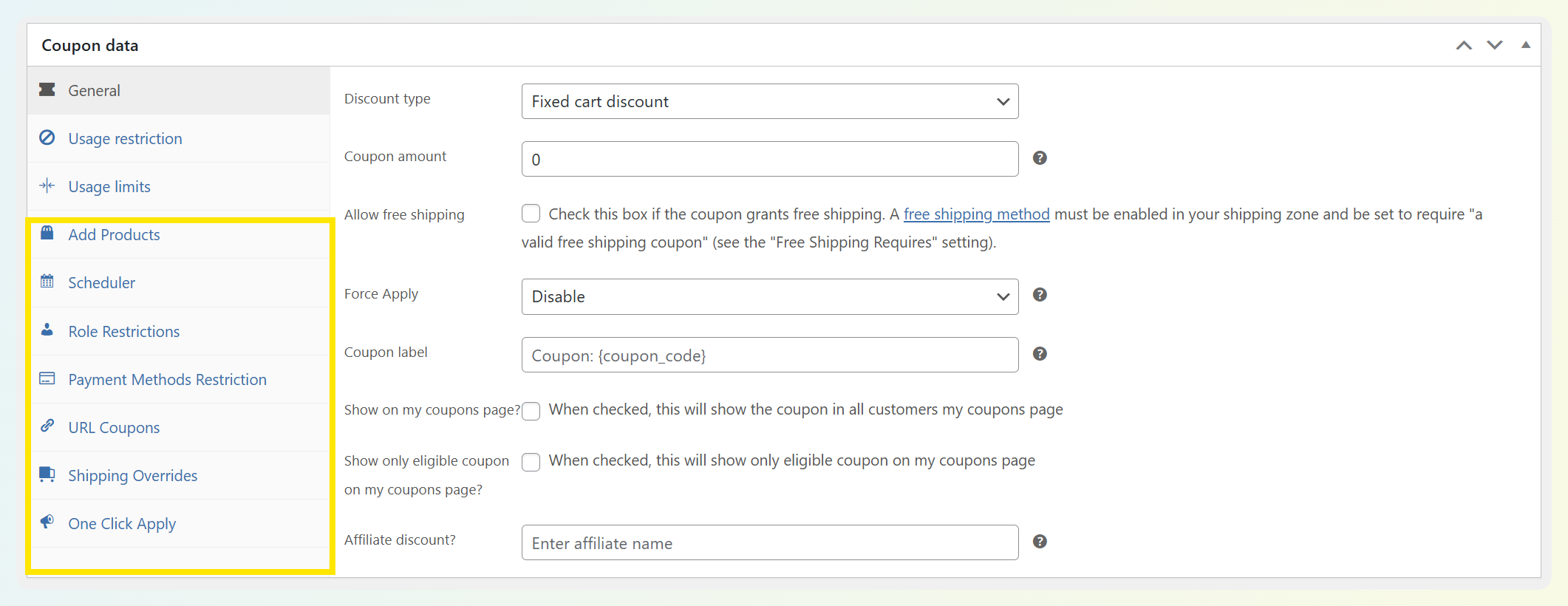Click the truck icon for Shipping Overrides
This screenshot has height=606, width=1568.
point(47,474)
